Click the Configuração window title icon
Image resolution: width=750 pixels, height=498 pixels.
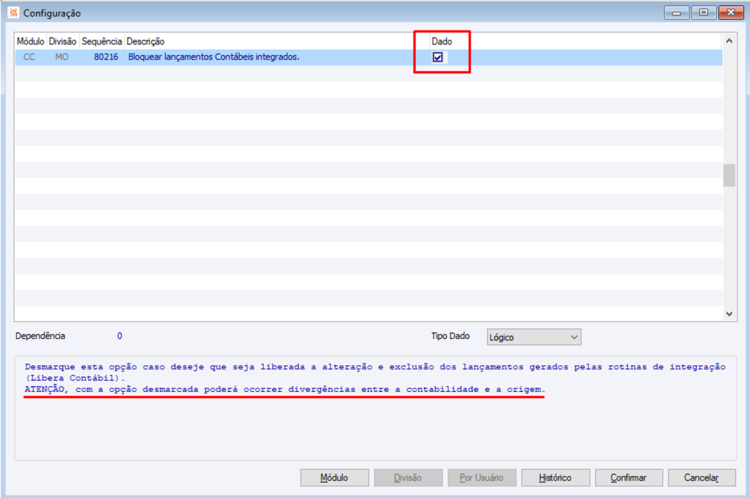[x=14, y=13]
